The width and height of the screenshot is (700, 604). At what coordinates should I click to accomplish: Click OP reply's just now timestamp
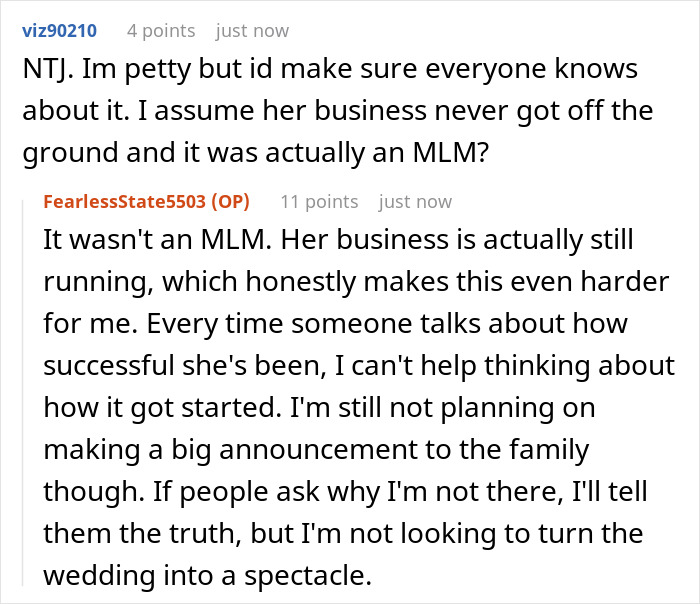[x=415, y=202]
